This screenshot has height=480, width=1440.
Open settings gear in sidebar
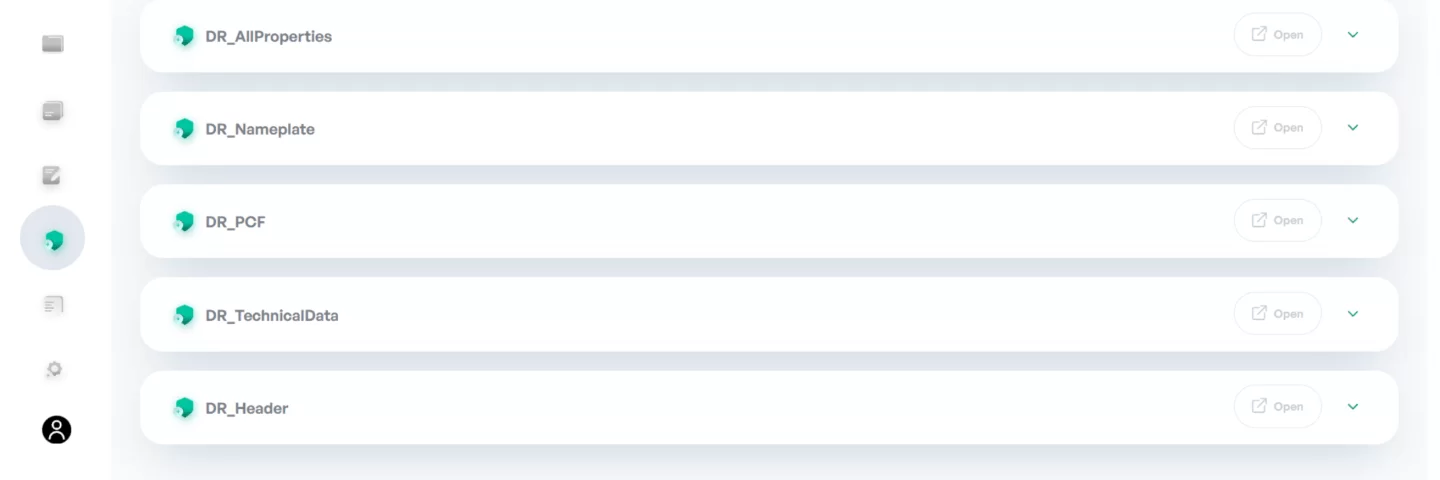tap(54, 369)
